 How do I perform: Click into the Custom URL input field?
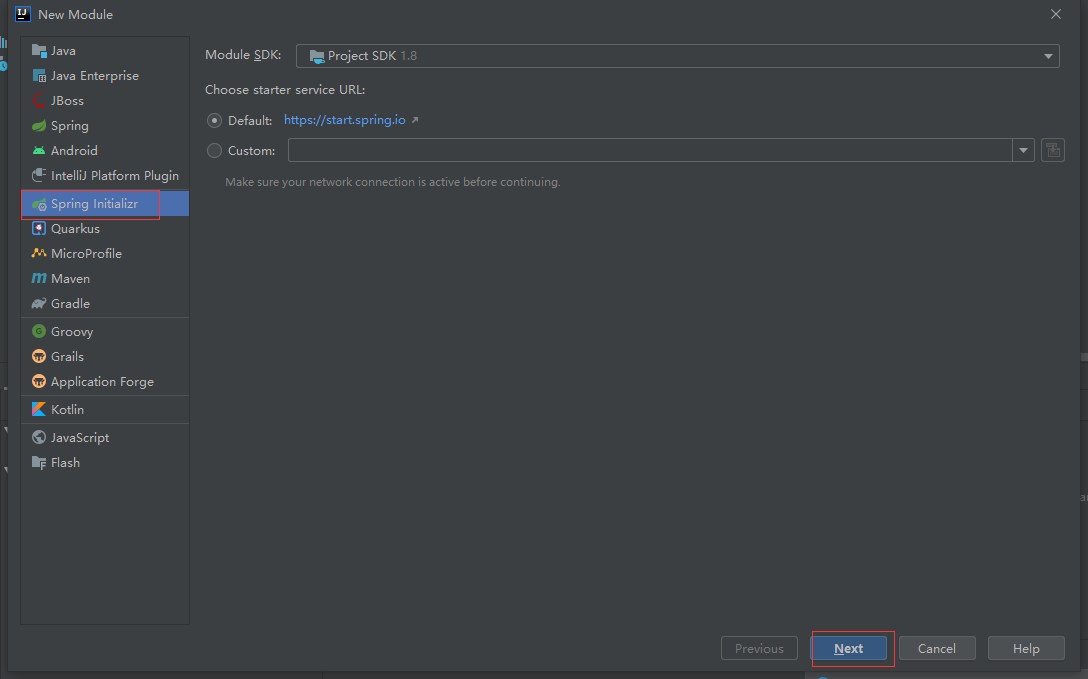pos(650,150)
